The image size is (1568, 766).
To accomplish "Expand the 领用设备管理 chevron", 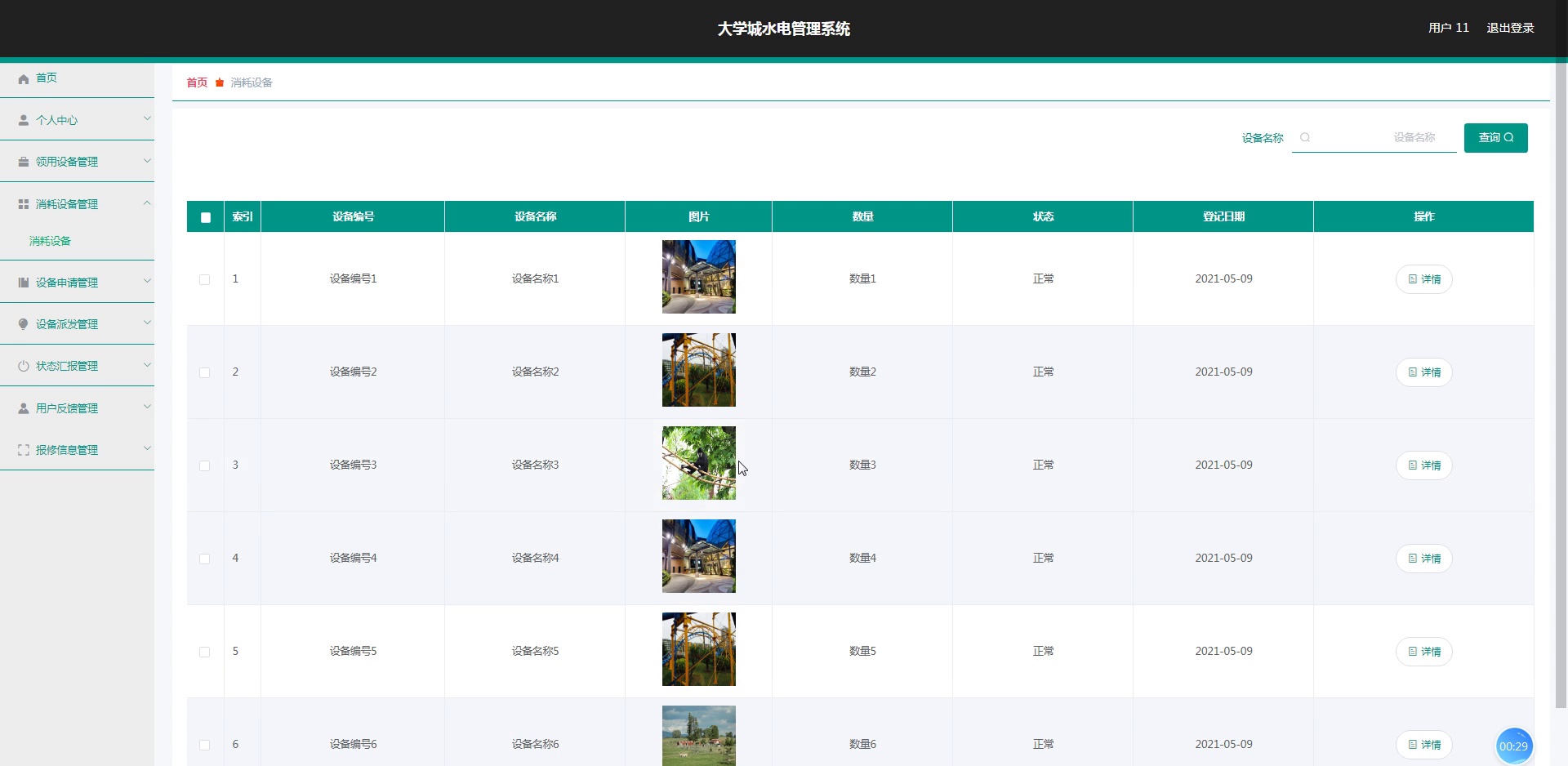I will [x=147, y=160].
